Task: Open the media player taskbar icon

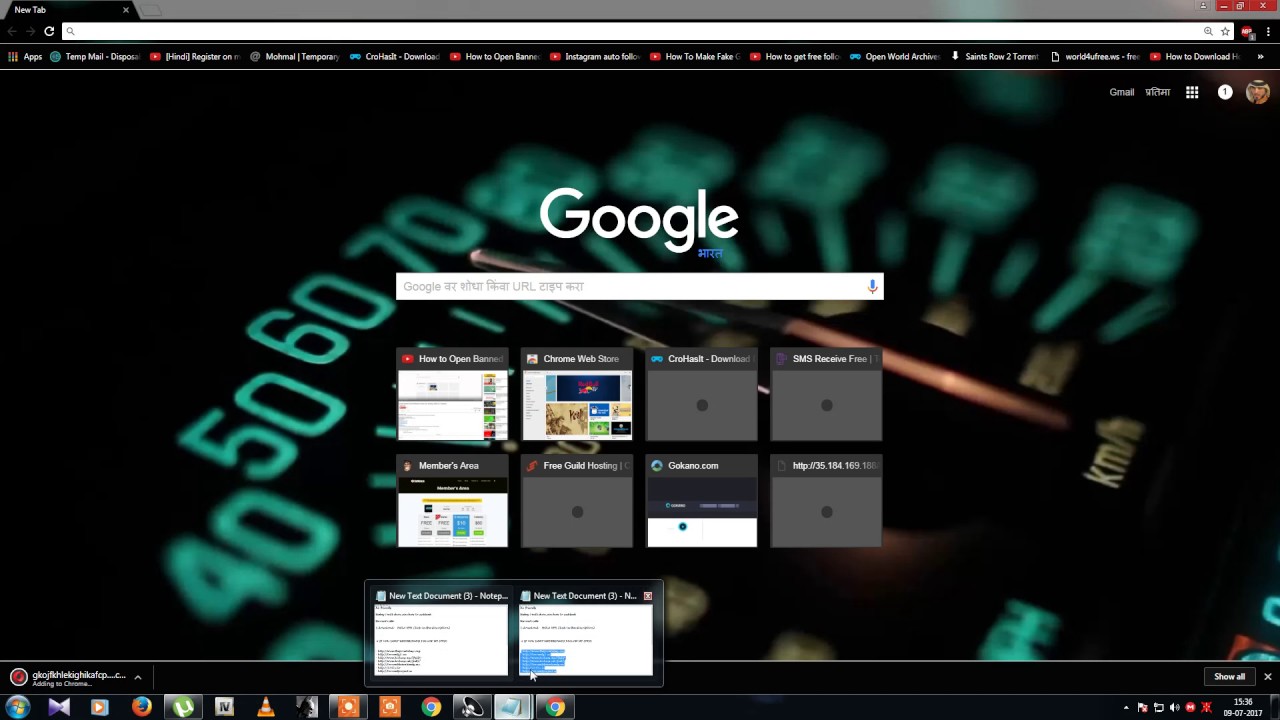Action: (99, 707)
